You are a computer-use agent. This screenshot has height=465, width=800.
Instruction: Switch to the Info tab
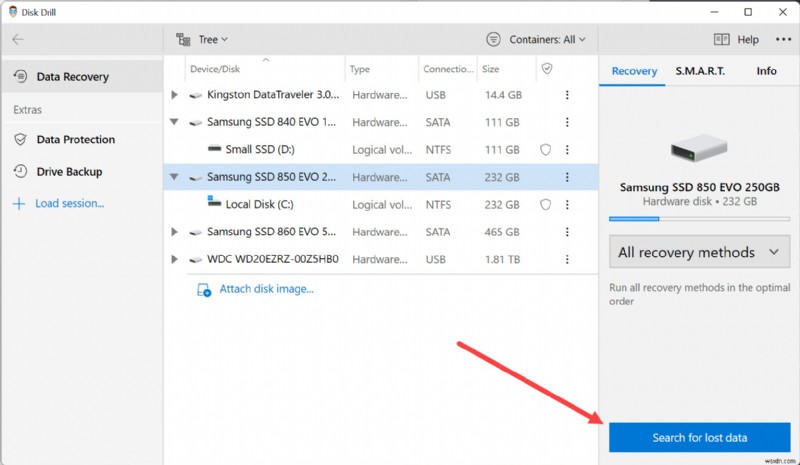[766, 71]
